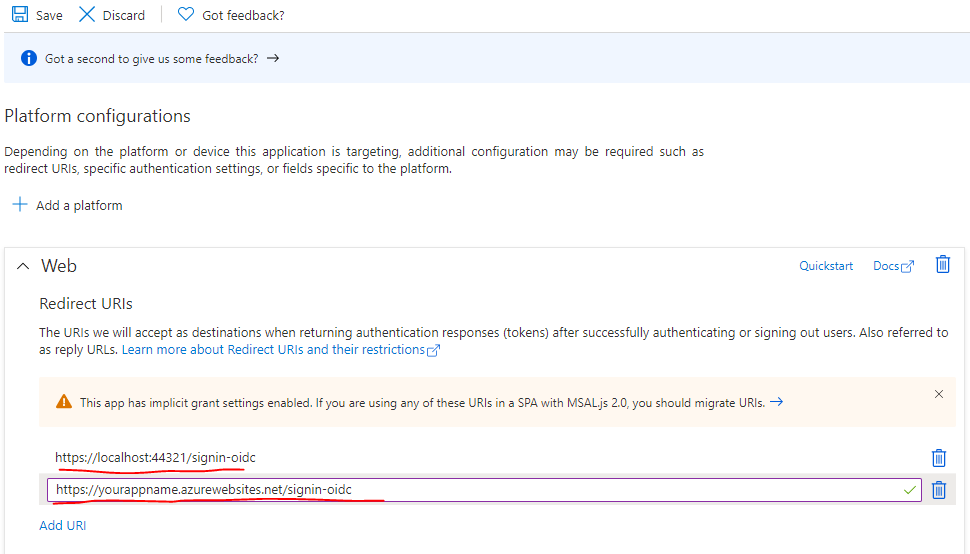Click the blue info icon in feedback banner
970x554 pixels.
tap(28, 59)
